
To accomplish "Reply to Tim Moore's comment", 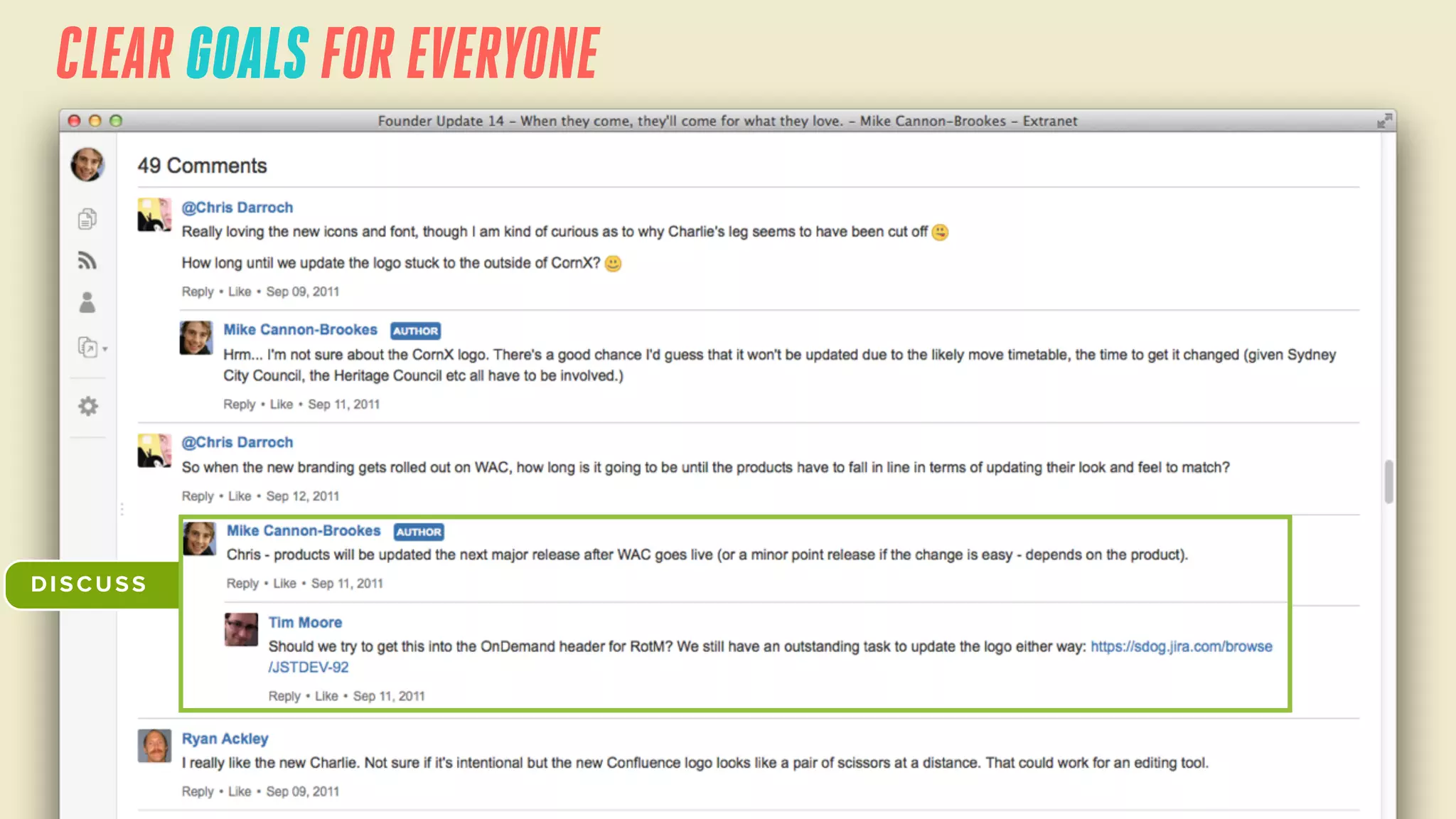I will click(x=284, y=696).
